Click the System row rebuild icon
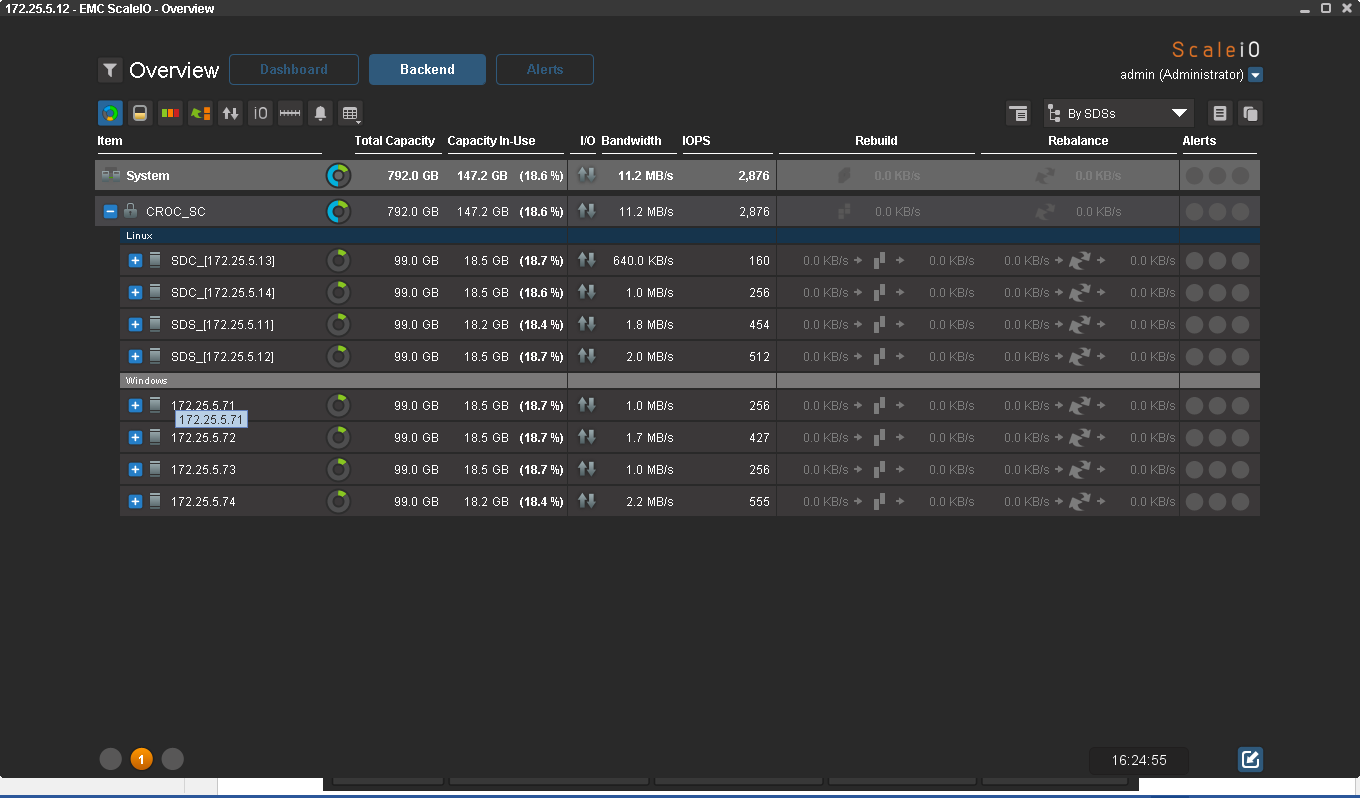The height and width of the screenshot is (798, 1360). pos(845,175)
